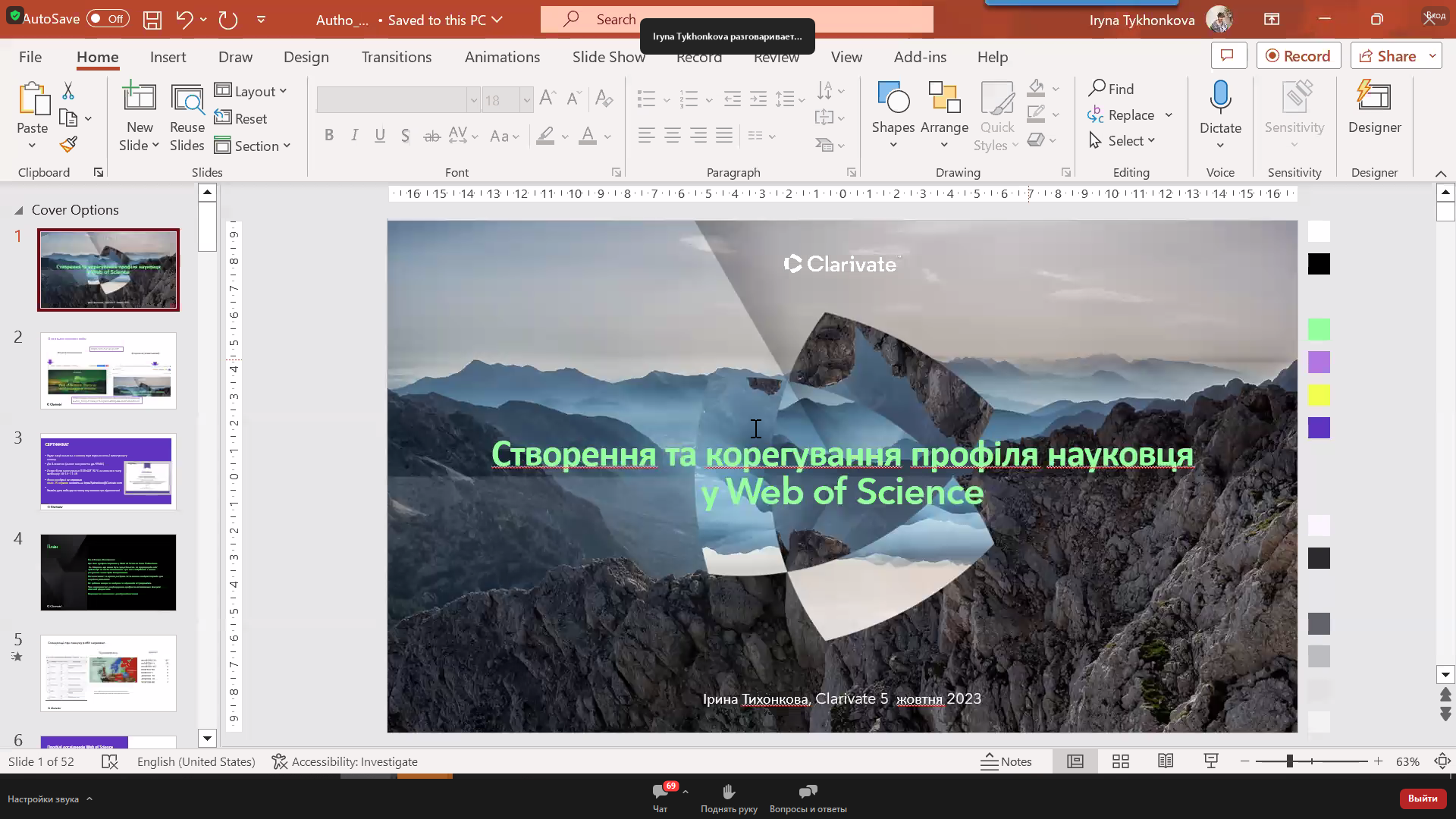Click the Cut scissors icon
This screenshot has width=1456, height=819.
68,91
